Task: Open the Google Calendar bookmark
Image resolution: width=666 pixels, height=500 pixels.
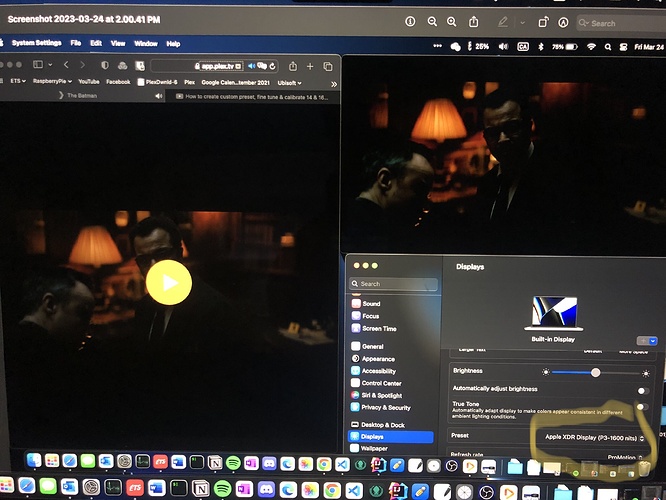Action: click(x=235, y=82)
